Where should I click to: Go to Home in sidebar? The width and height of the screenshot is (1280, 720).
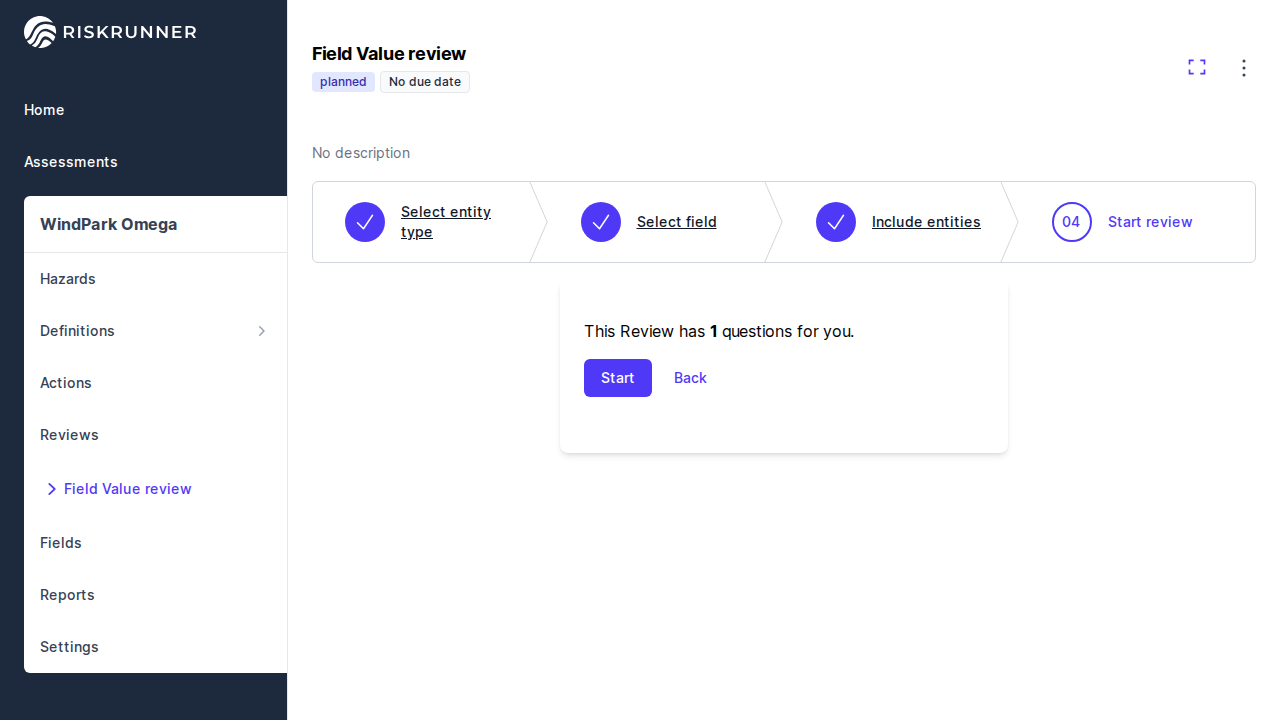pyautogui.click(x=44, y=110)
